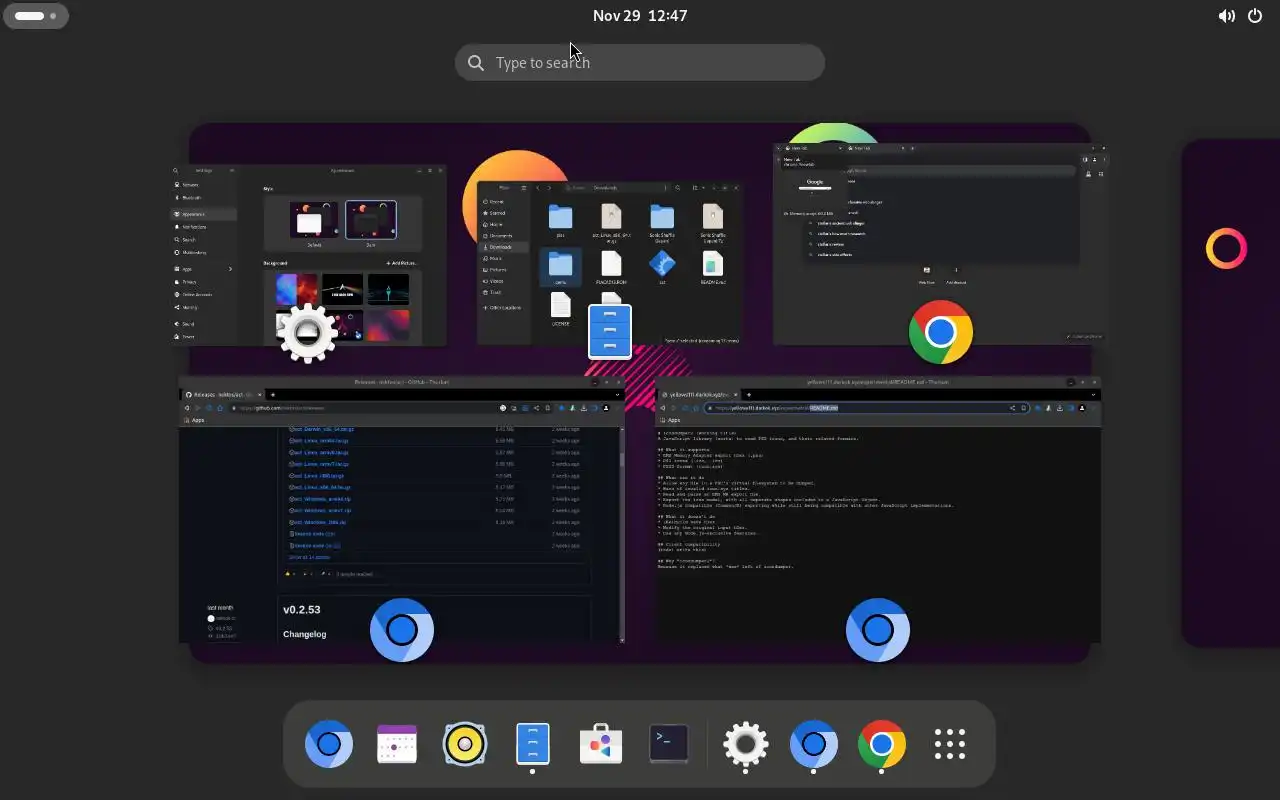Select the Thorium README window badge
This screenshot has height=800, width=1280.
pyautogui.click(x=878, y=630)
